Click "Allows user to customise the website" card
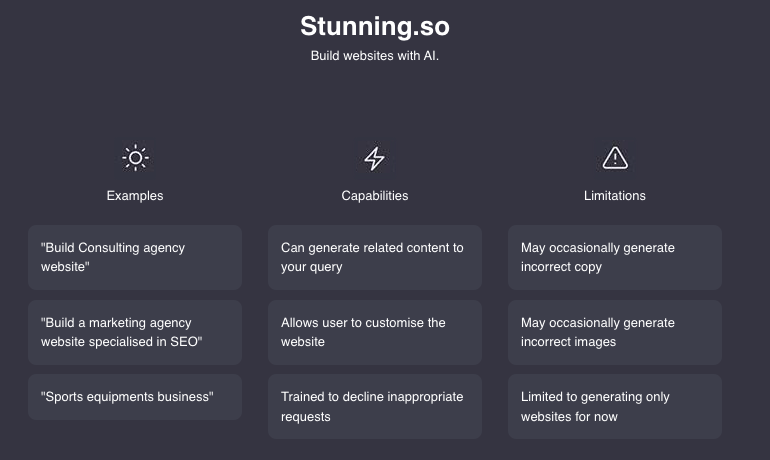Viewport: 770px width, 460px height. click(375, 332)
